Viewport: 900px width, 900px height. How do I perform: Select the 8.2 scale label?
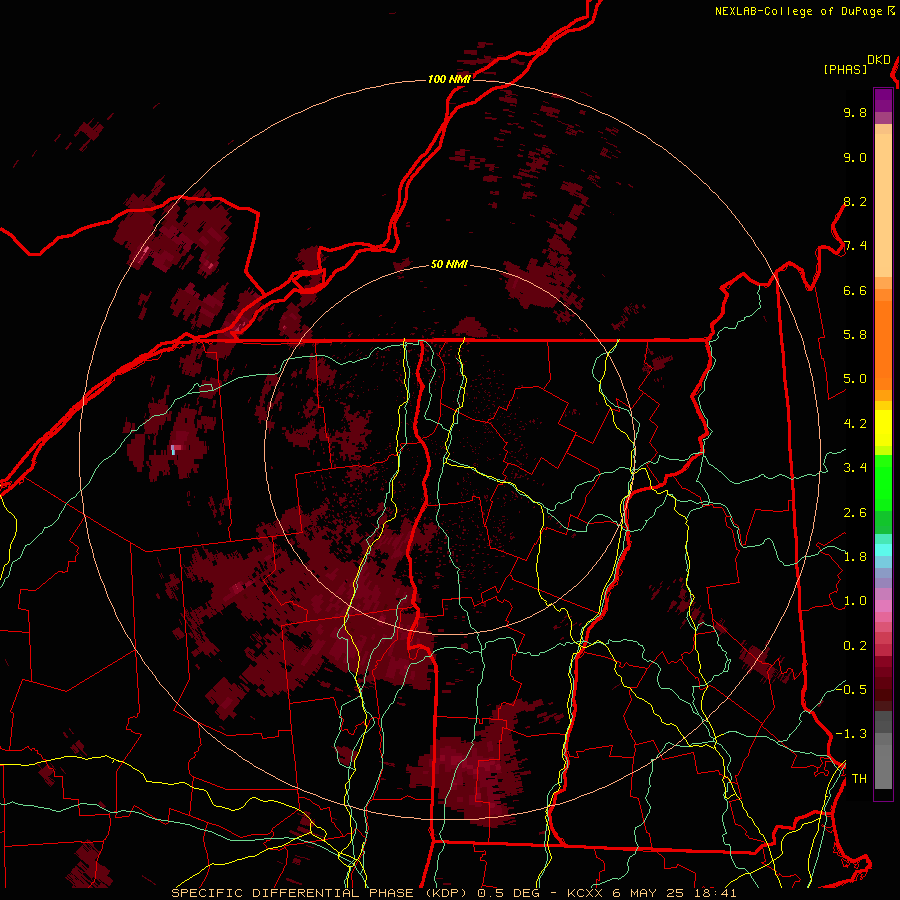855,201
